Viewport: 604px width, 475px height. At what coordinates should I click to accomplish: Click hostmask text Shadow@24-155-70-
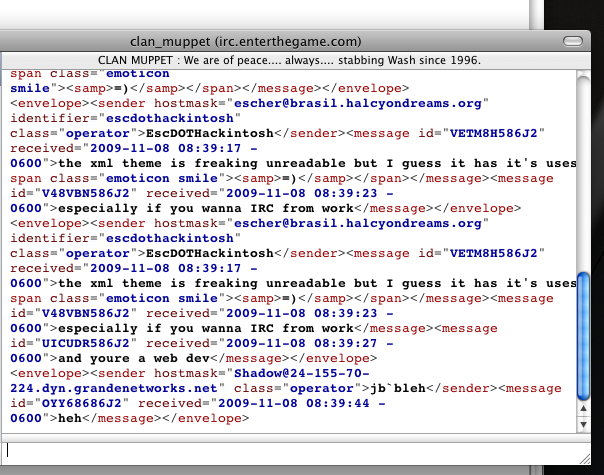click(302, 373)
